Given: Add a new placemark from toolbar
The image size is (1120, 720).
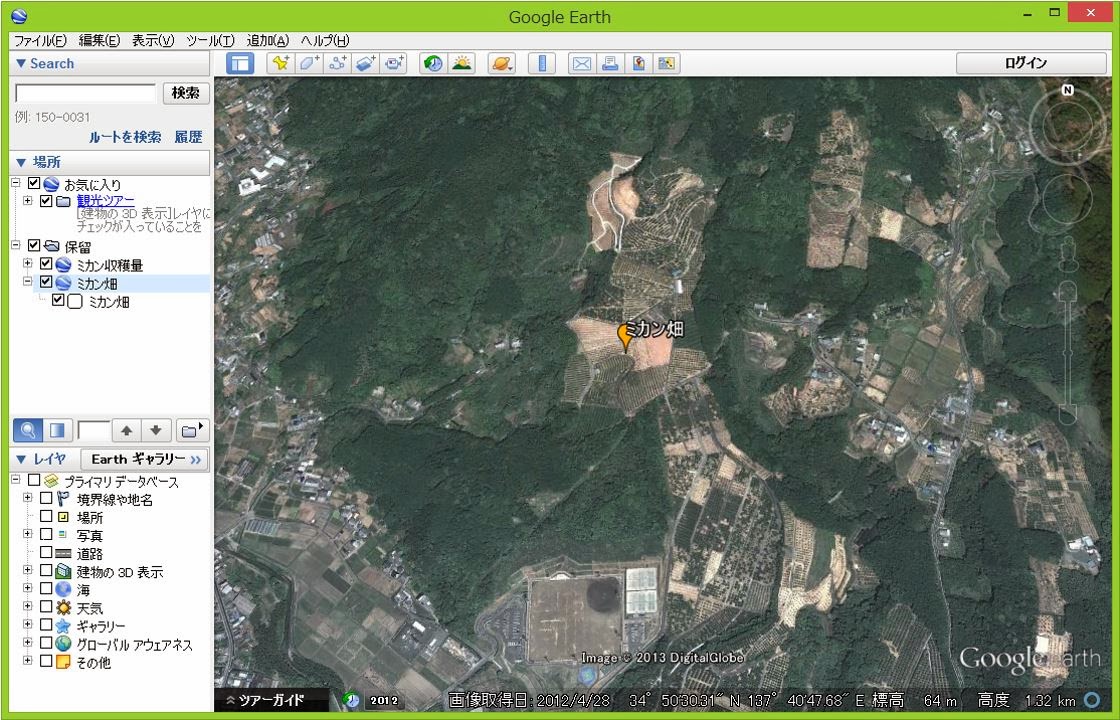Looking at the screenshot, I should (x=281, y=63).
